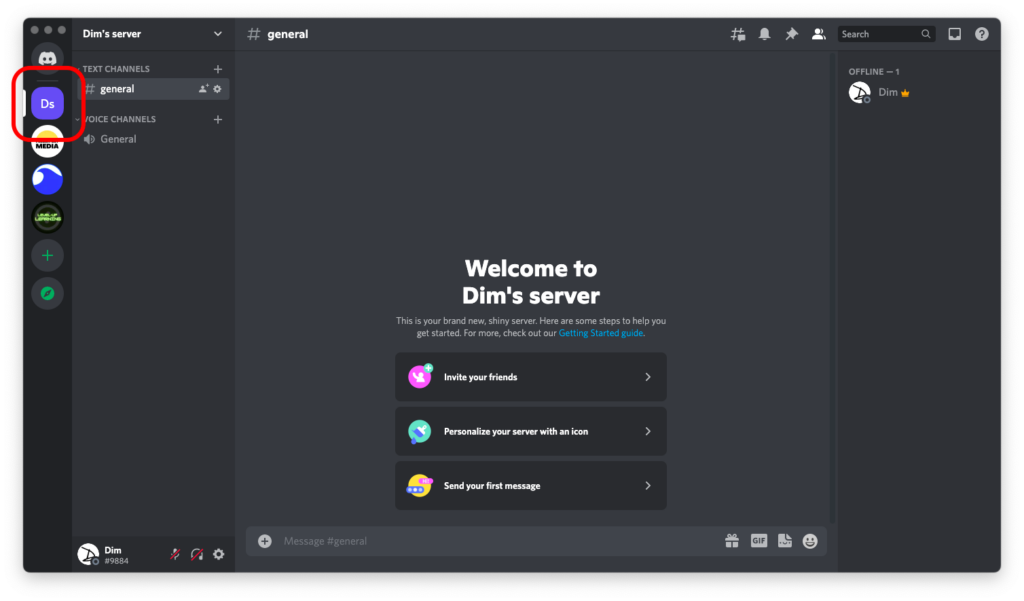Select the general text channel
1024x601 pixels.
pos(153,89)
